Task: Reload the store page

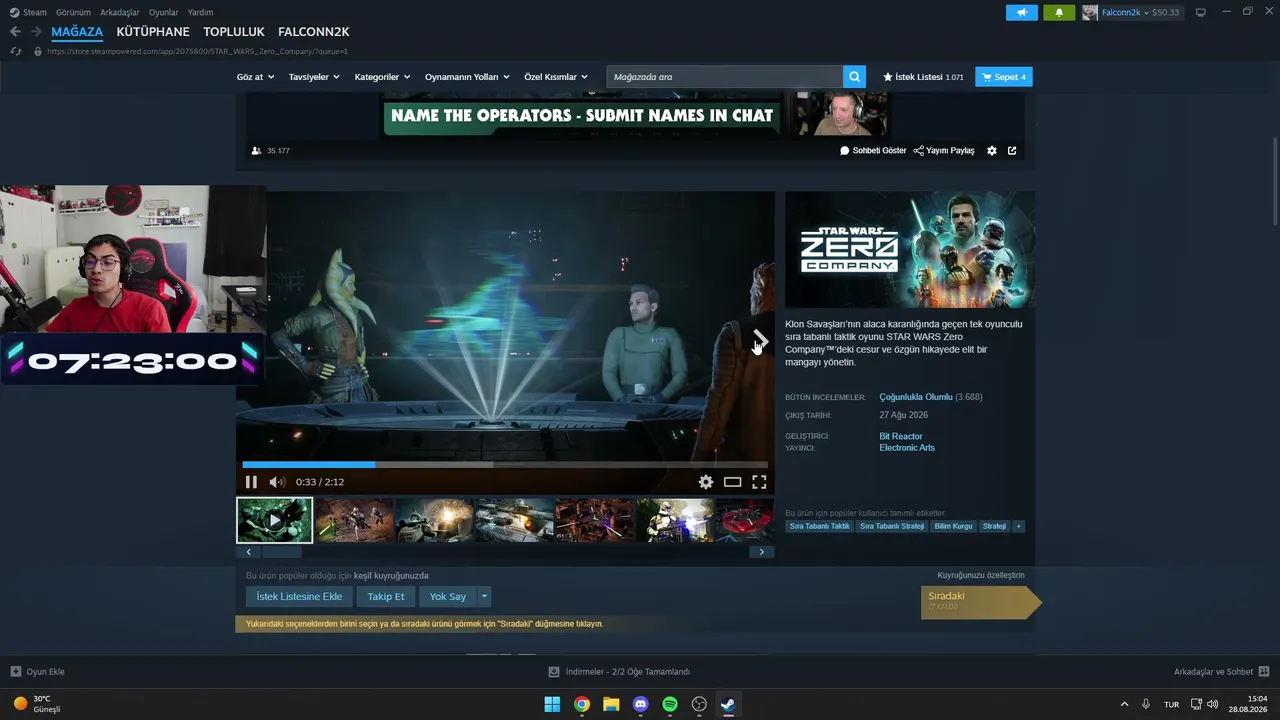Action: 15,51
